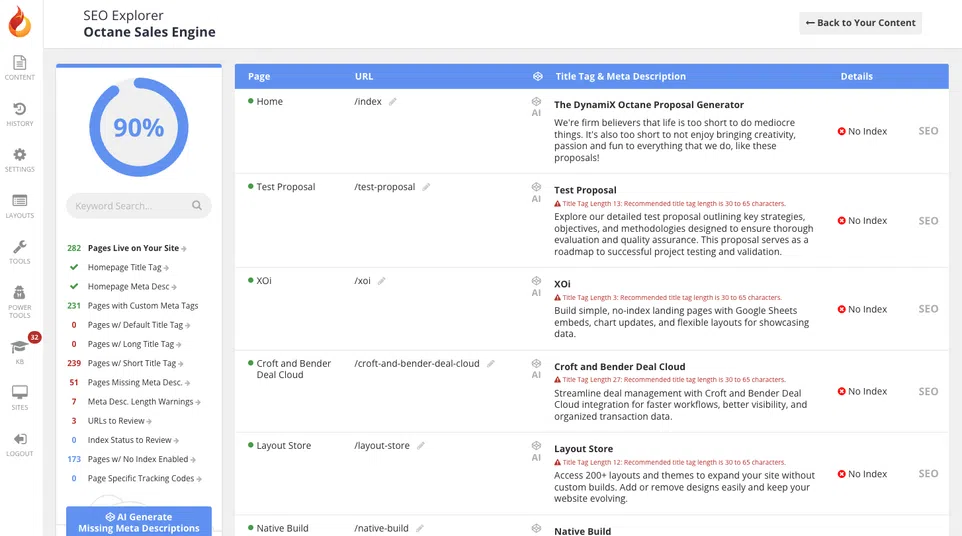This screenshot has height=536, width=962.
Task: Open Layouts in the sidebar
Action: coord(20,206)
